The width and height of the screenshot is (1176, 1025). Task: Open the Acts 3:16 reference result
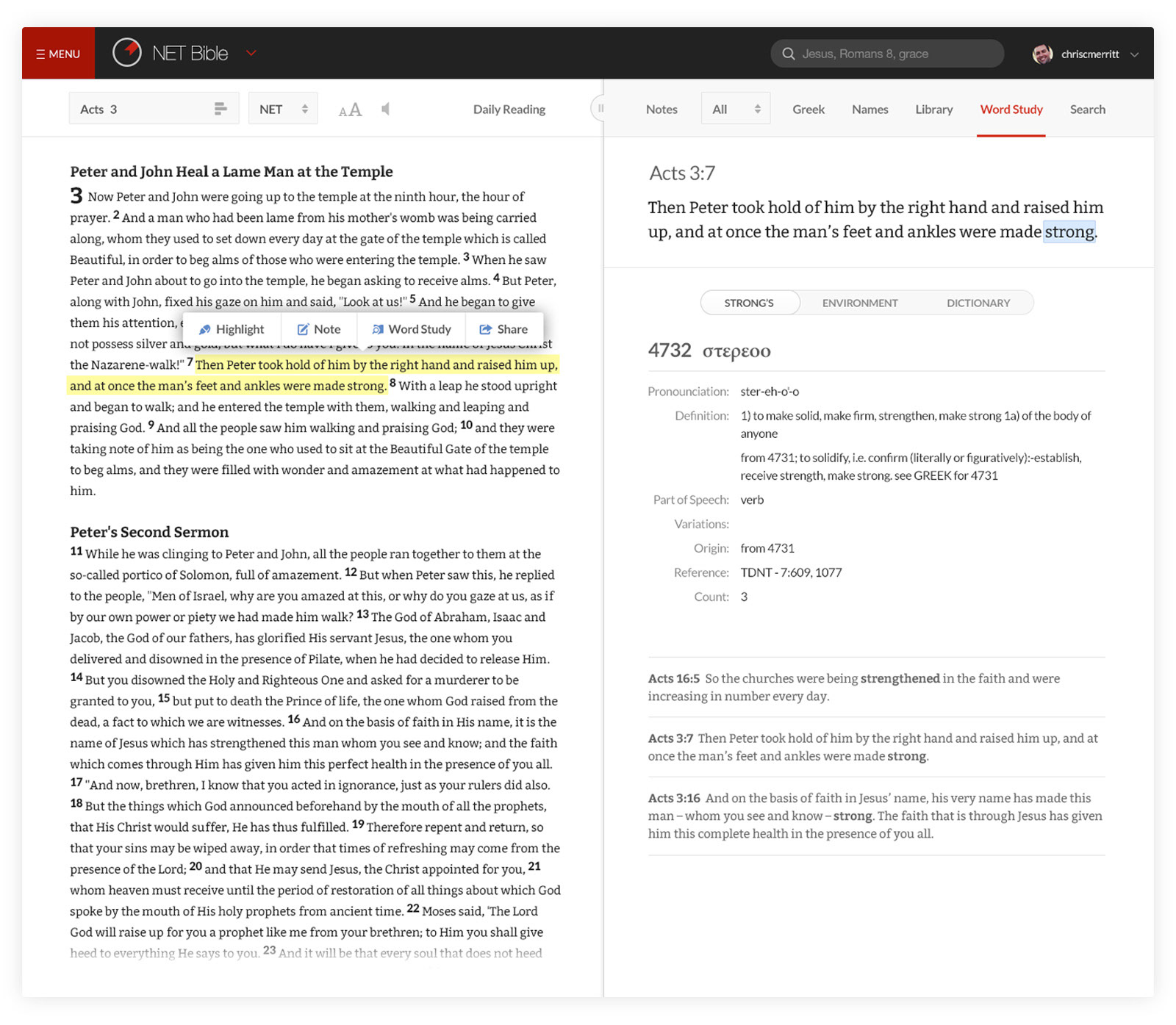tap(876, 816)
